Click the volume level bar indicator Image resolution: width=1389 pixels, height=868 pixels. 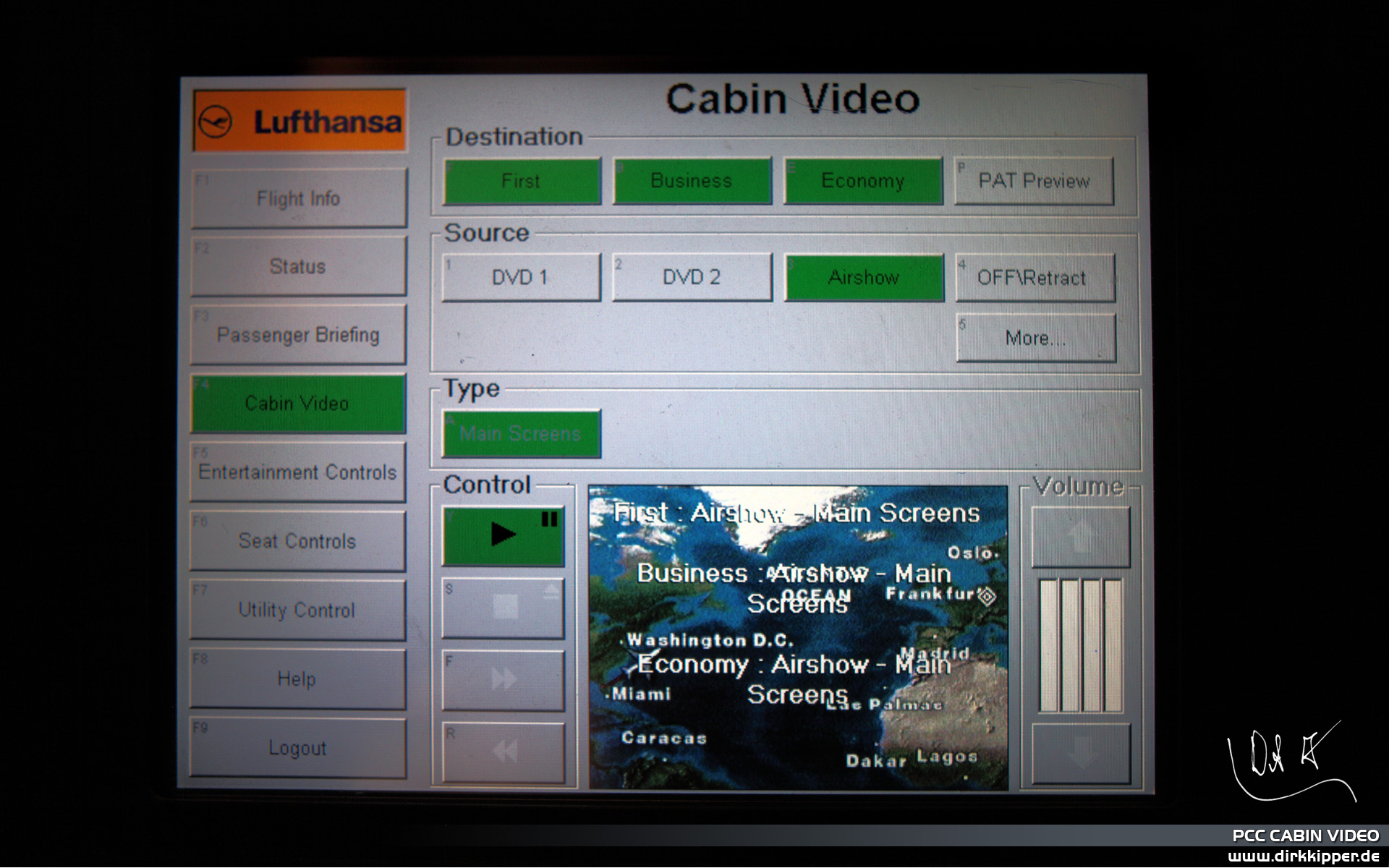tap(1080, 645)
